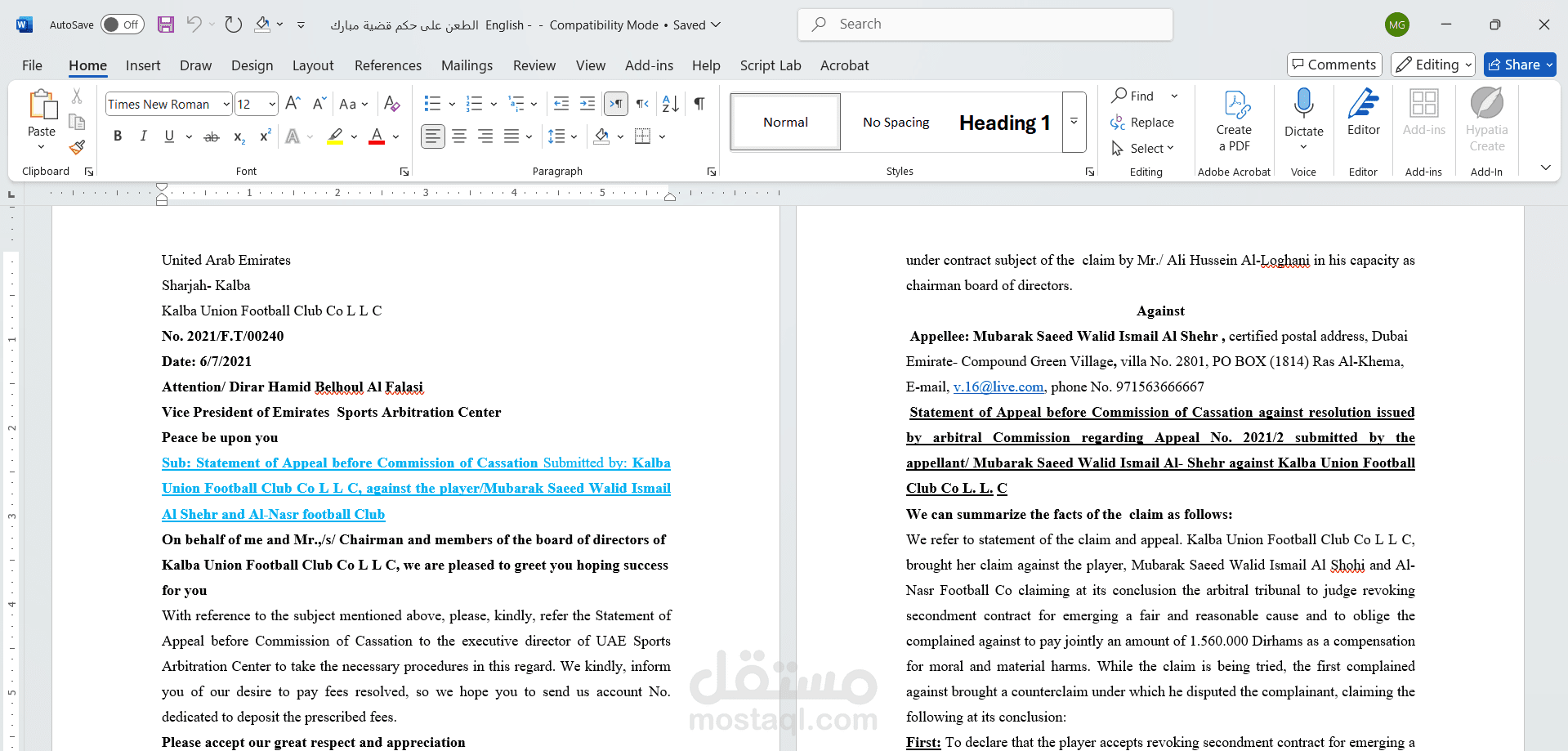1568x751 pixels.
Task: Switch to the Insert tab
Action: coord(143,65)
